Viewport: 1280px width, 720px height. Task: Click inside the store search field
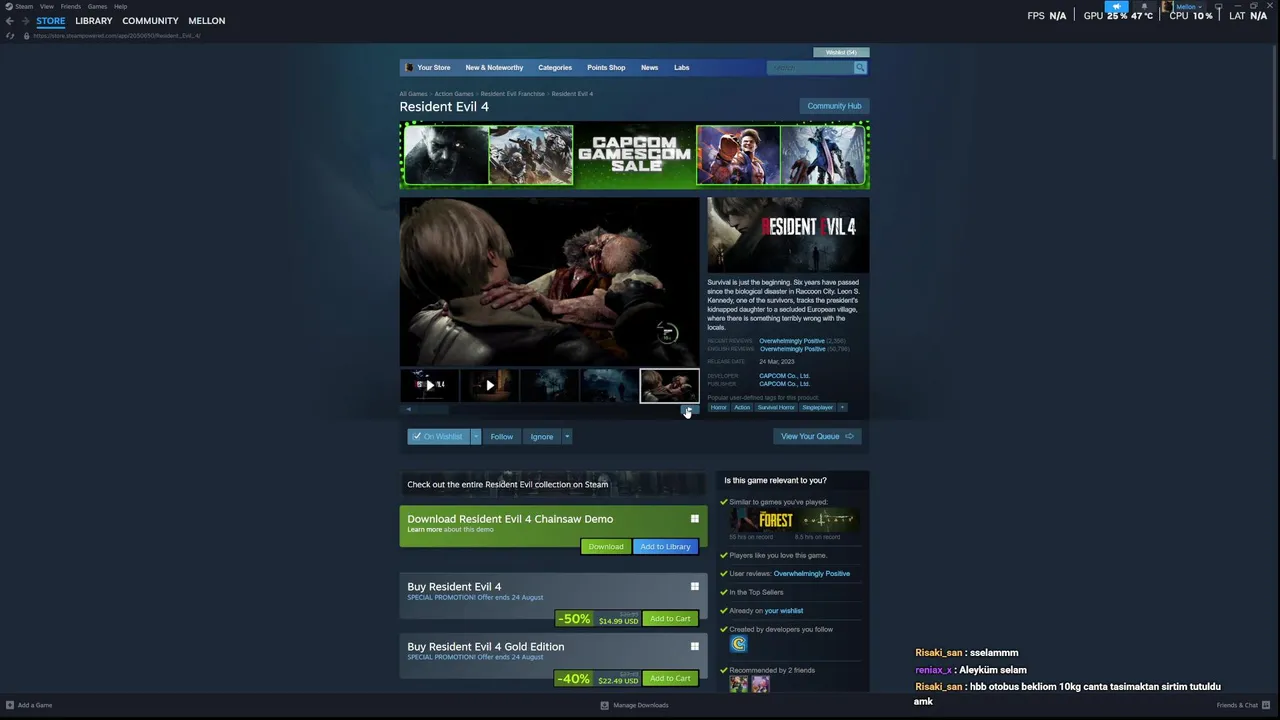[x=810, y=67]
